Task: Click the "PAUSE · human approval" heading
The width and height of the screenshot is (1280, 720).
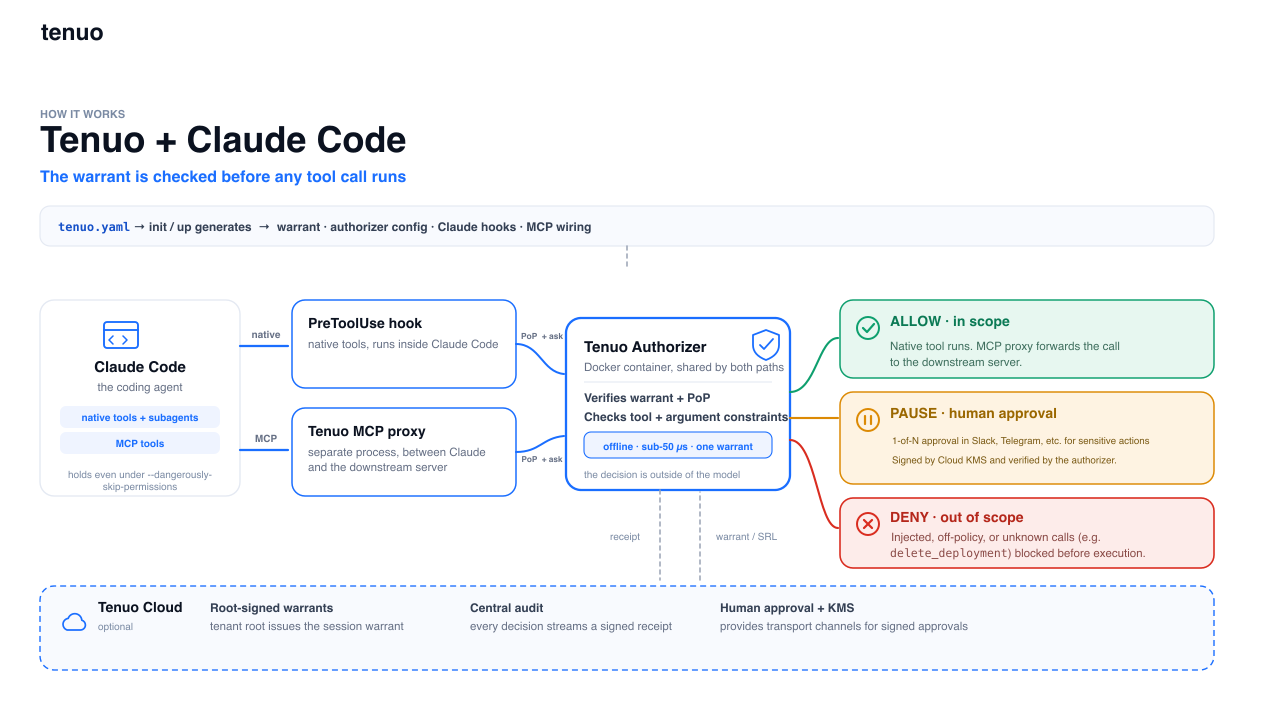Action: [973, 413]
